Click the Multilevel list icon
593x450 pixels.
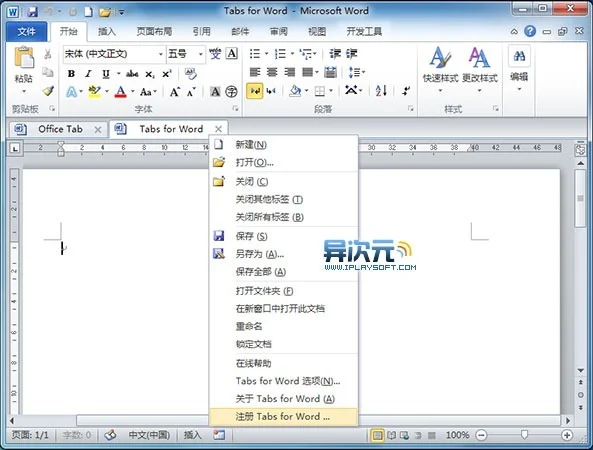pos(306,54)
